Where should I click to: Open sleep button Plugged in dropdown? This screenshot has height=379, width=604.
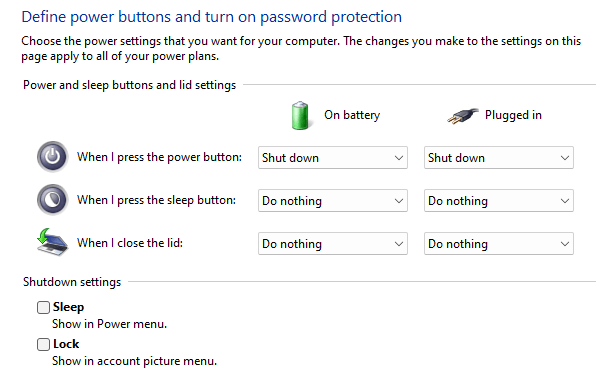tap(499, 200)
